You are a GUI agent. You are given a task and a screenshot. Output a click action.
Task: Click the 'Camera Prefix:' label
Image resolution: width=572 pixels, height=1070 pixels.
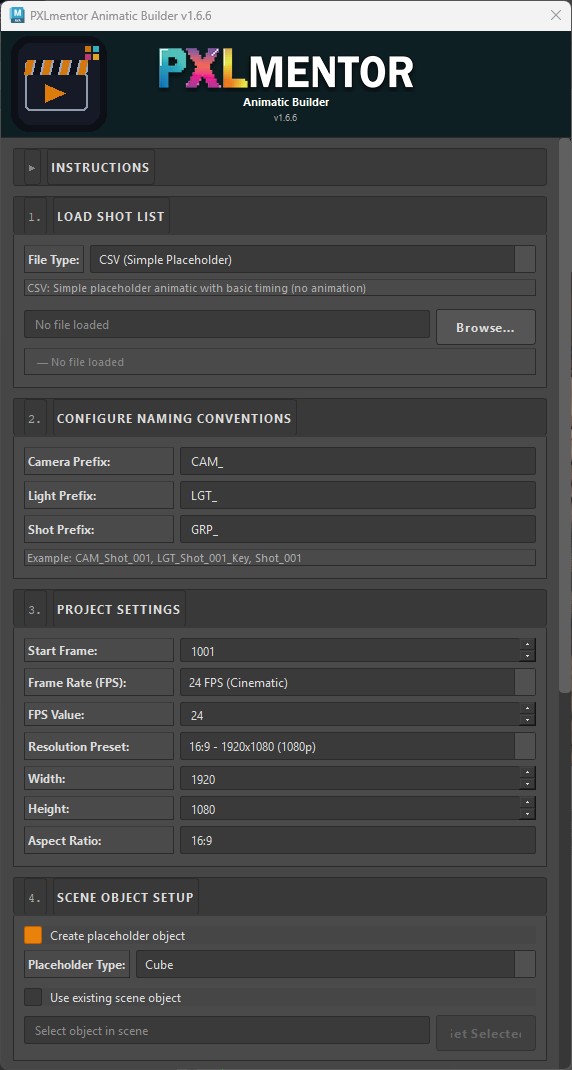point(69,461)
